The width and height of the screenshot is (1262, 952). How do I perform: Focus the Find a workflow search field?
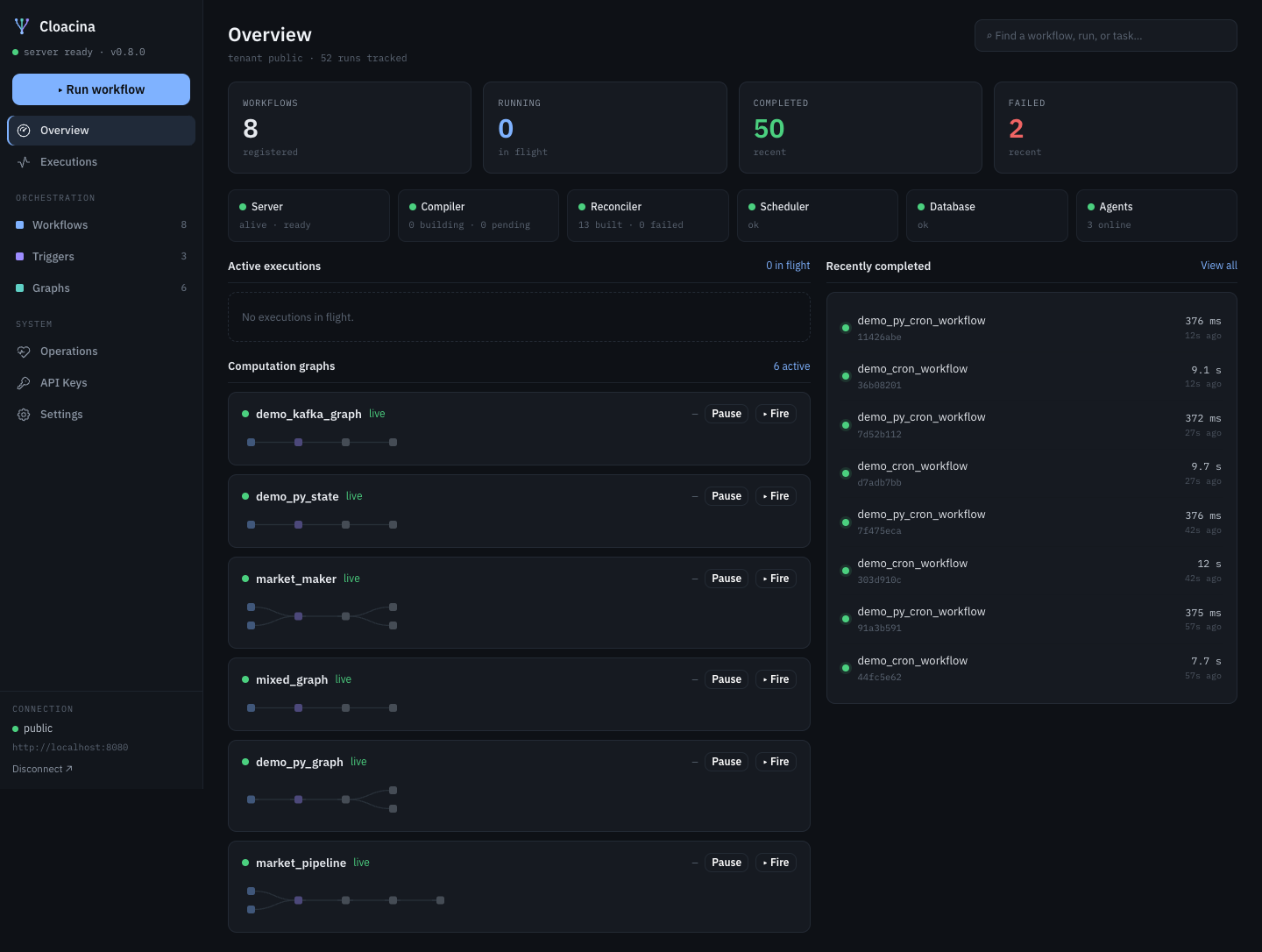(1106, 36)
